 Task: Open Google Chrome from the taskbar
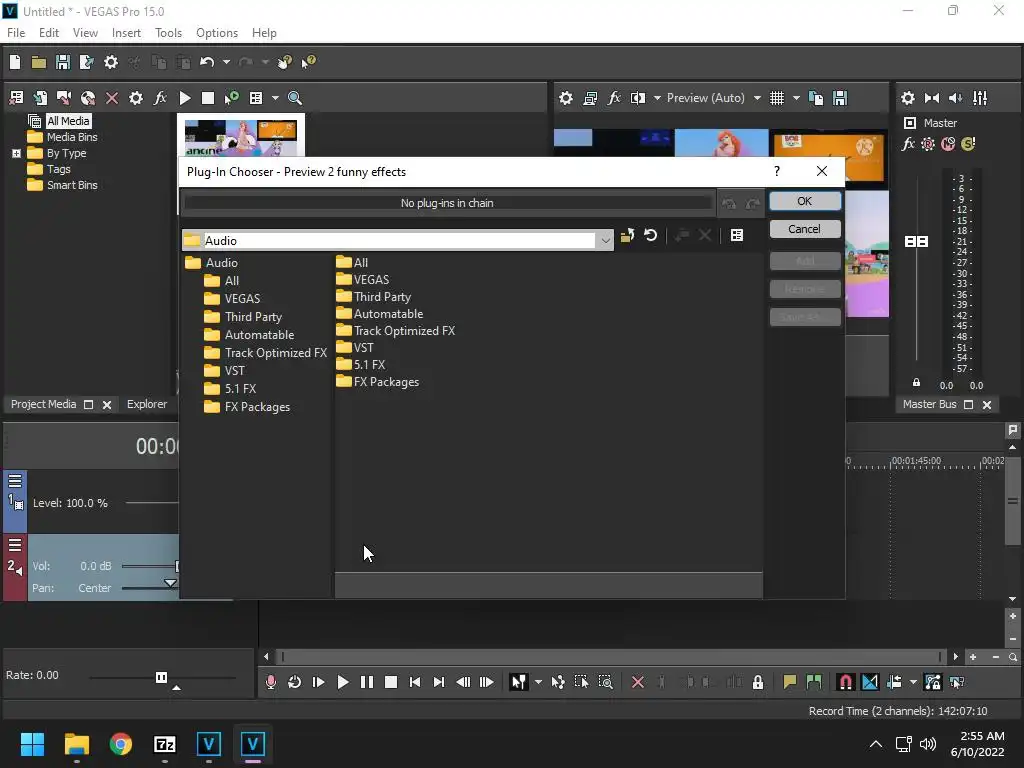coord(121,744)
